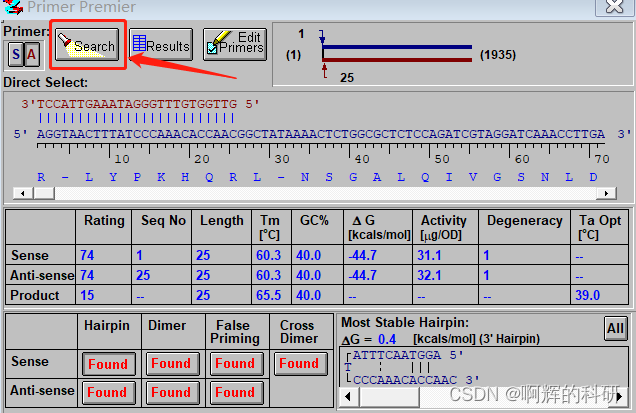
Task: Click the template sequence line
Action: coord(322,134)
